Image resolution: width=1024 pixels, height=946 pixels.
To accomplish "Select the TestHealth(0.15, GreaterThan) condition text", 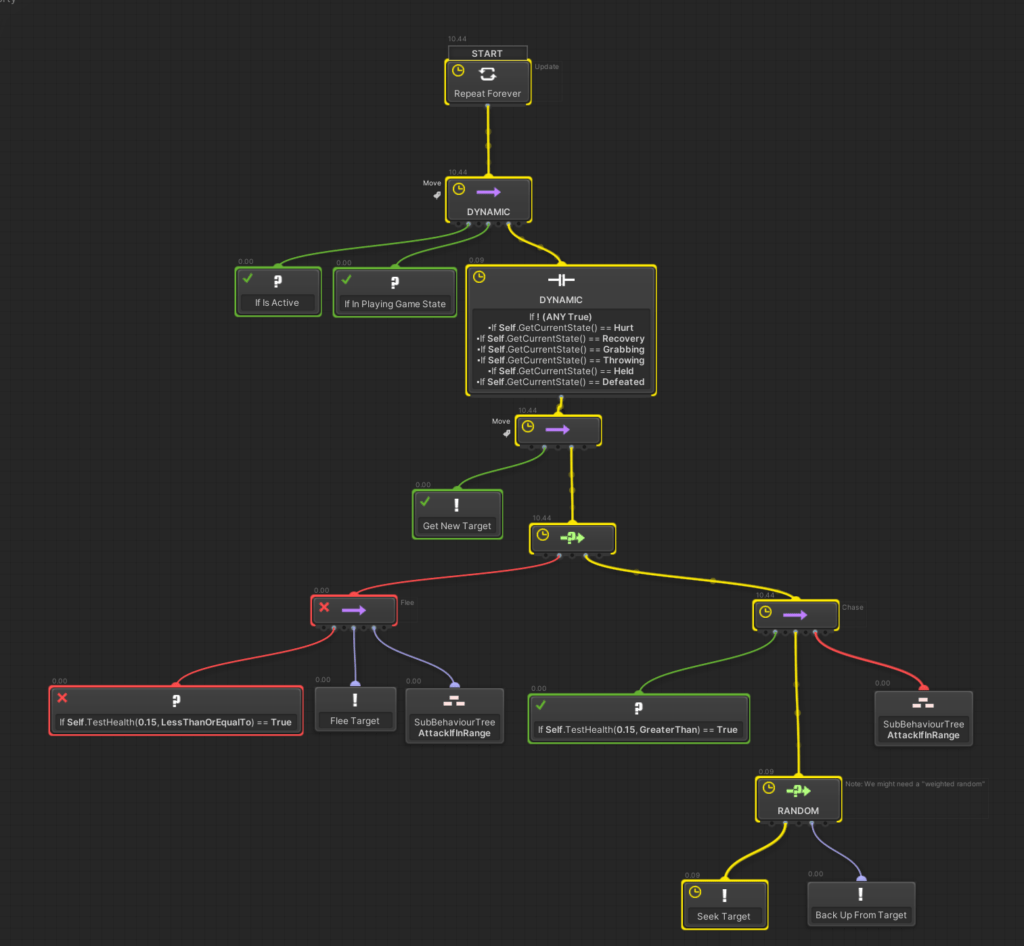I will pyautogui.click(x=637, y=729).
